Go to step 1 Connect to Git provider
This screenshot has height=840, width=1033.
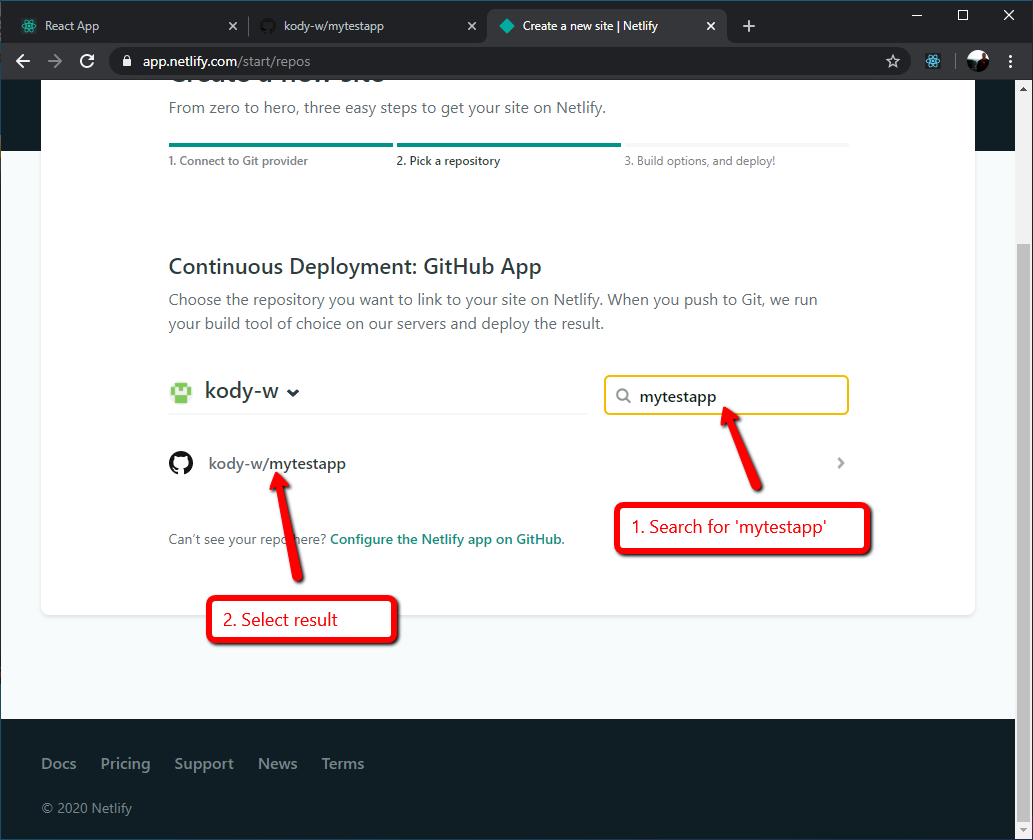238,161
